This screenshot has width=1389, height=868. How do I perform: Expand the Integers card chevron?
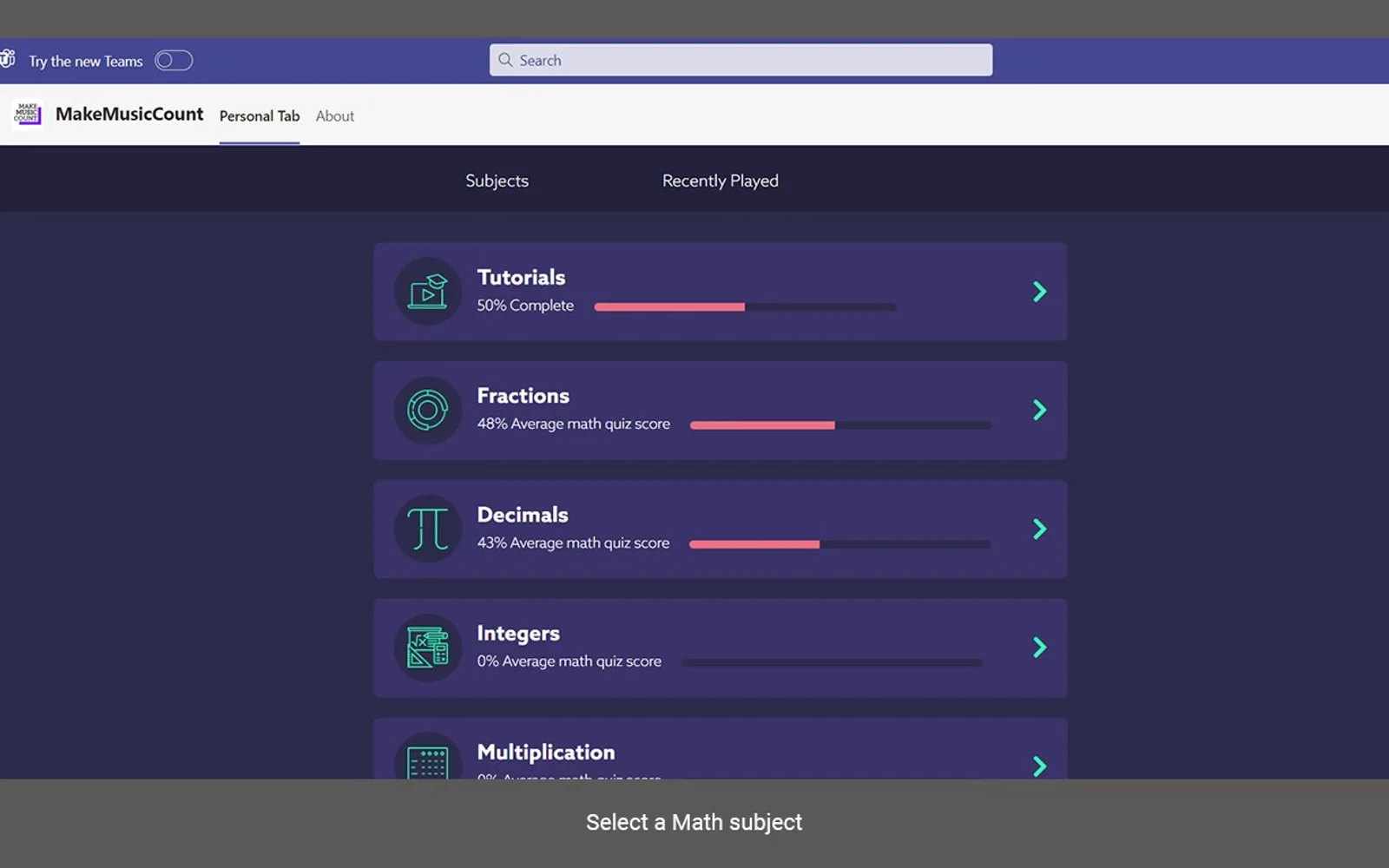(1039, 648)
